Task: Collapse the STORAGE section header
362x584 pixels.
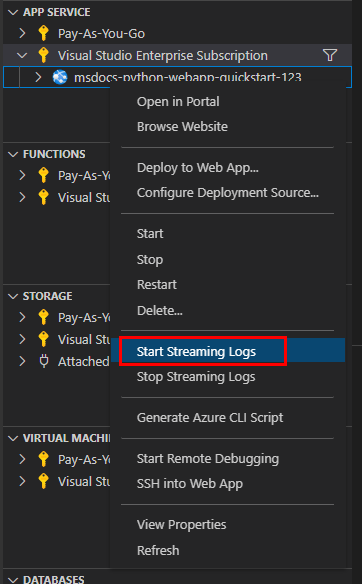Action: point(13,296)
